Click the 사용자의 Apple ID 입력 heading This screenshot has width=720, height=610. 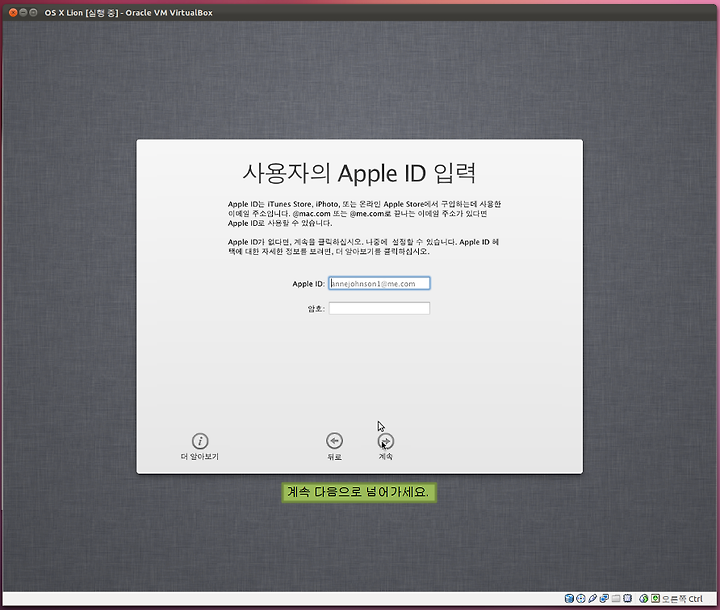pos(359,173)
